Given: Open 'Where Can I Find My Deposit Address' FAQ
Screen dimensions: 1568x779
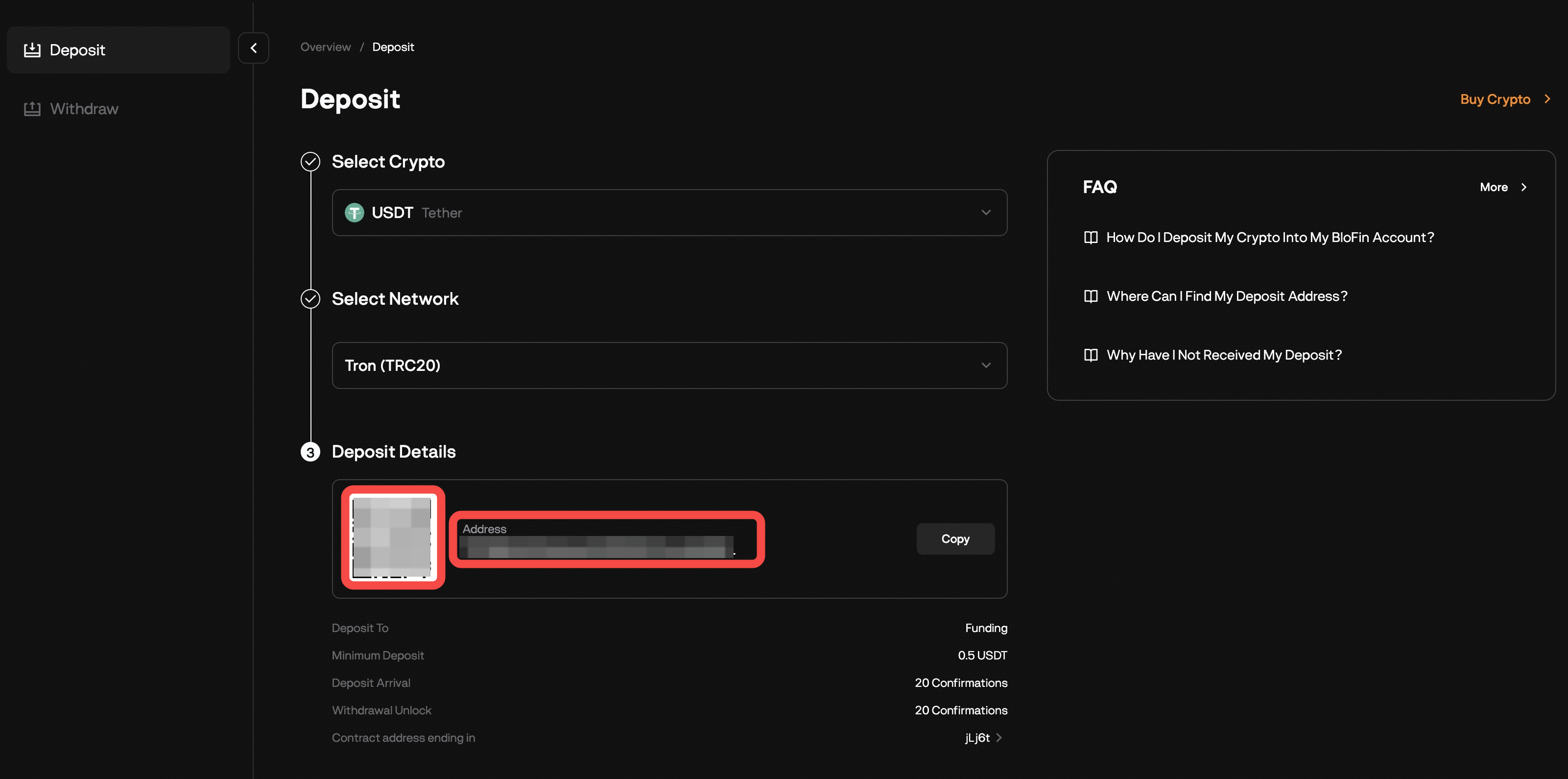Looking at the screenshot, I should click(x=1227, y=296).
